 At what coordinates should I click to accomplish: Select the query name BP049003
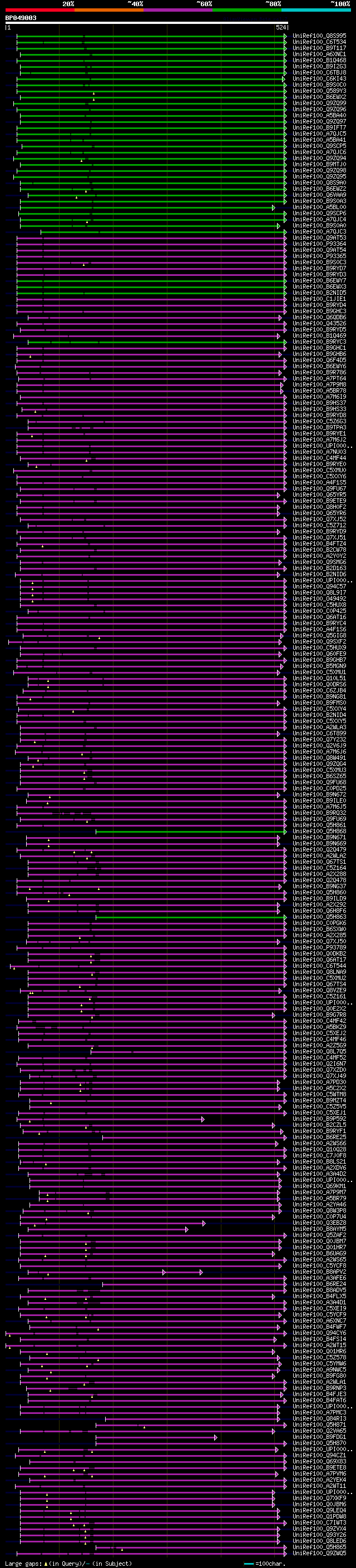21,18
